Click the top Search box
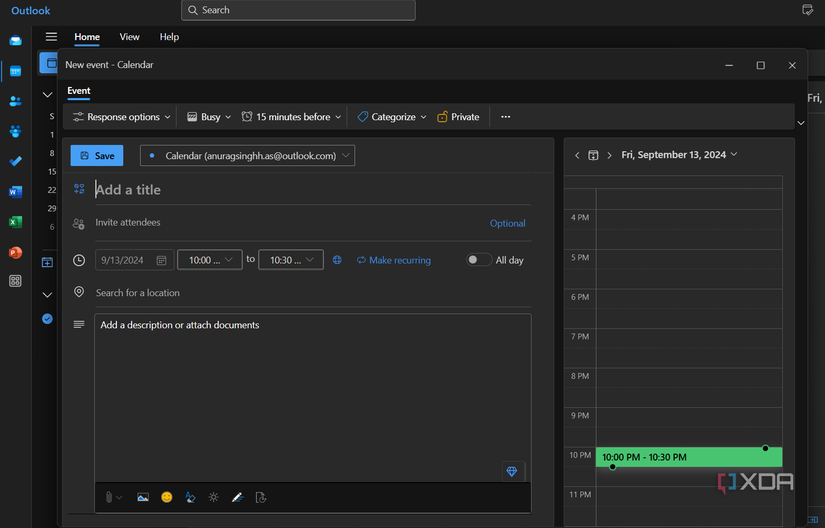The width and height of the screenshot is (825, 528). [298, 10]
